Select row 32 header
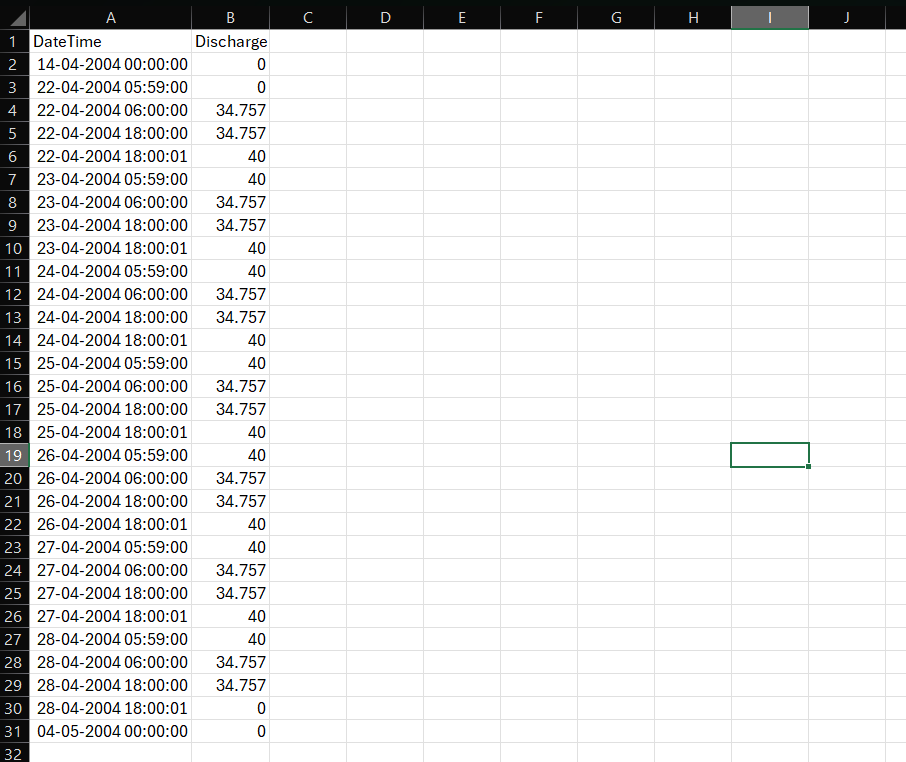Viewport: 906px width, 762px height. point(14,753)
